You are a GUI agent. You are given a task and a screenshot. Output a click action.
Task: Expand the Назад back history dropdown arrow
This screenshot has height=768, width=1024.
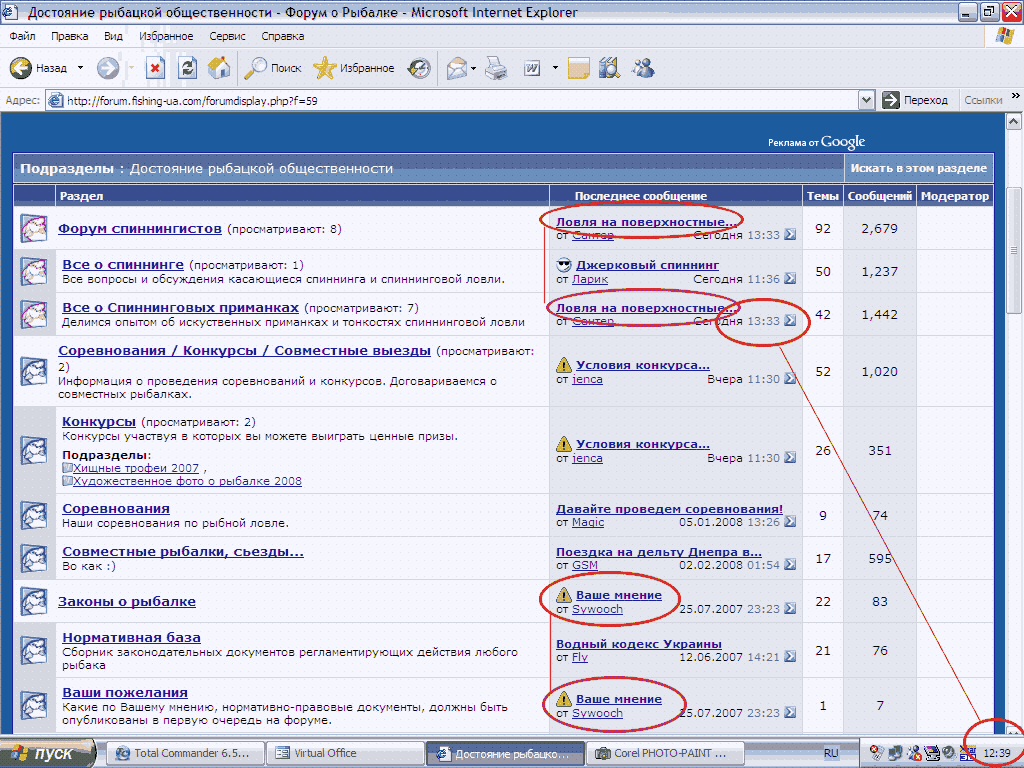(80, 68)
